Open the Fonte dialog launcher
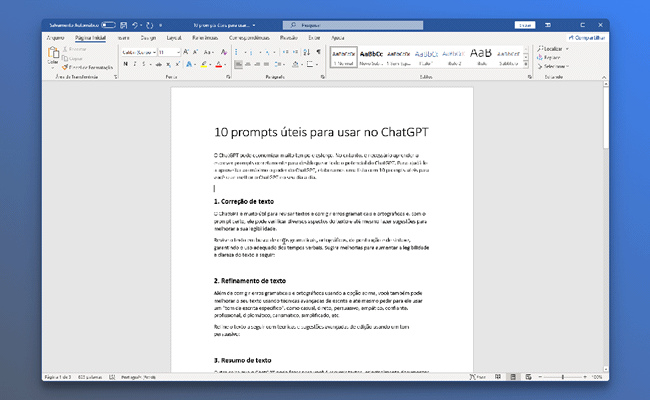This screenshot has width=650, height=400. click(x=228, y=77)
